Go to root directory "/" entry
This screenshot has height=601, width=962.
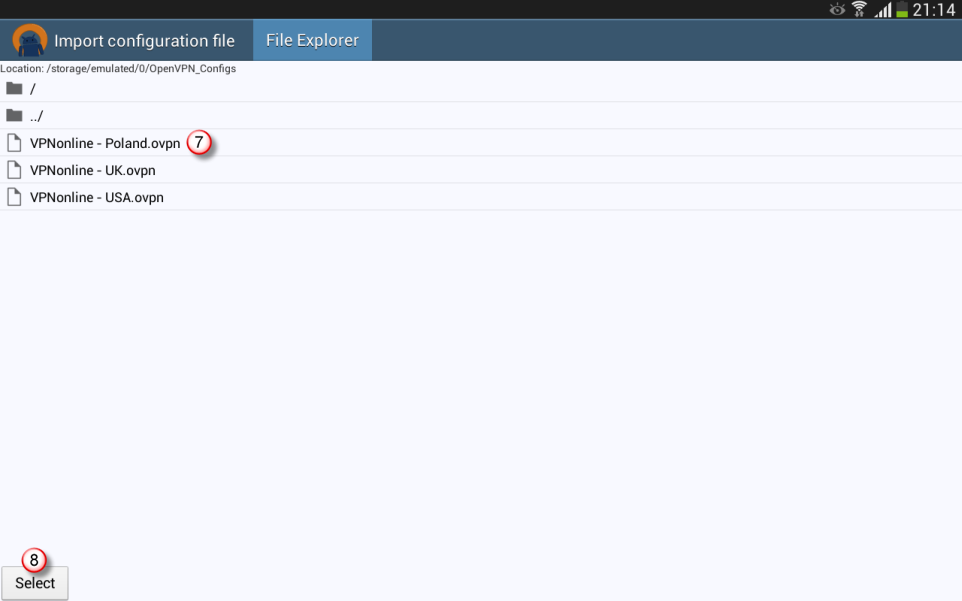481,89
